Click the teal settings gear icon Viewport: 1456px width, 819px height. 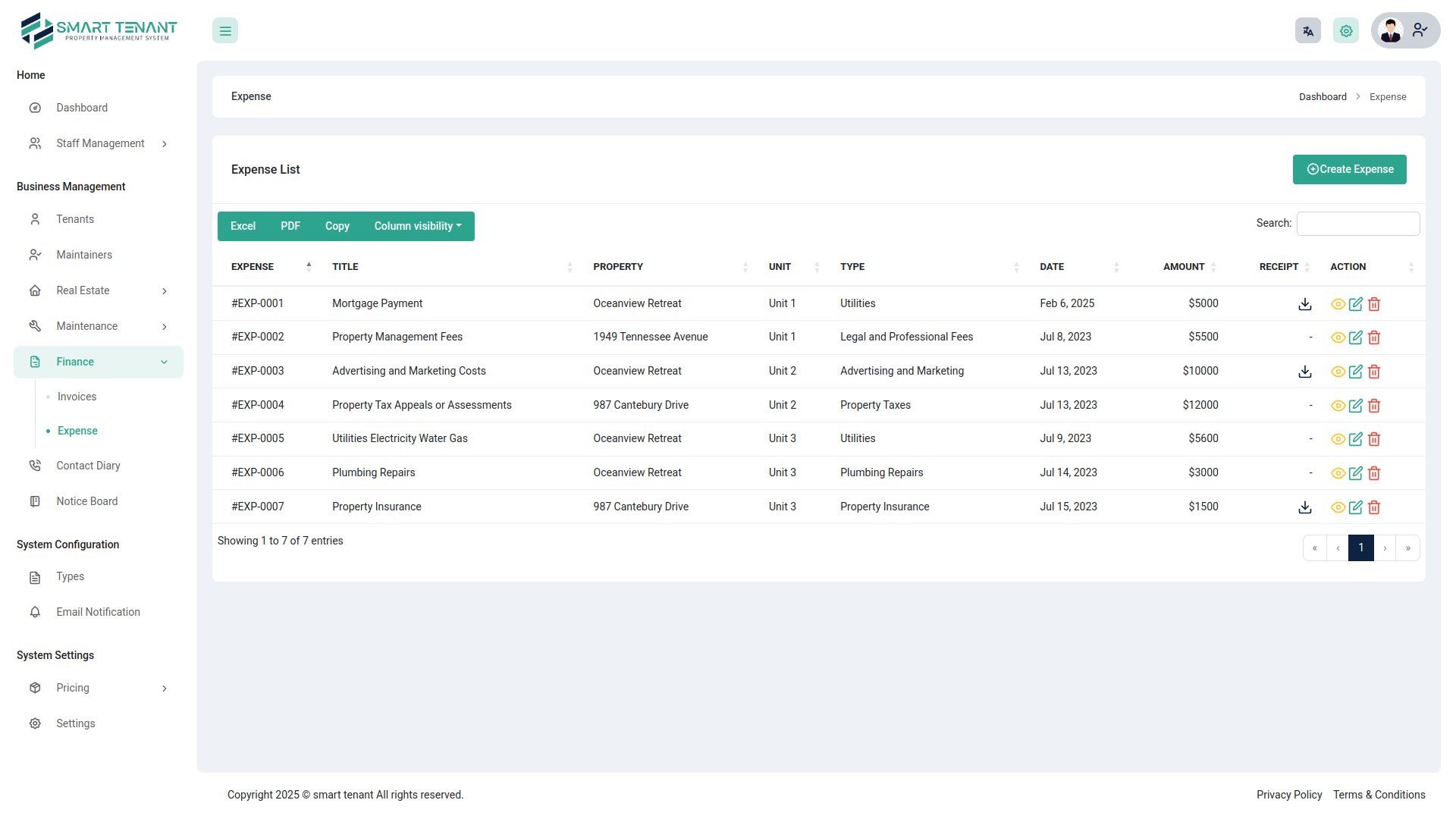[x=1345, y=30]
